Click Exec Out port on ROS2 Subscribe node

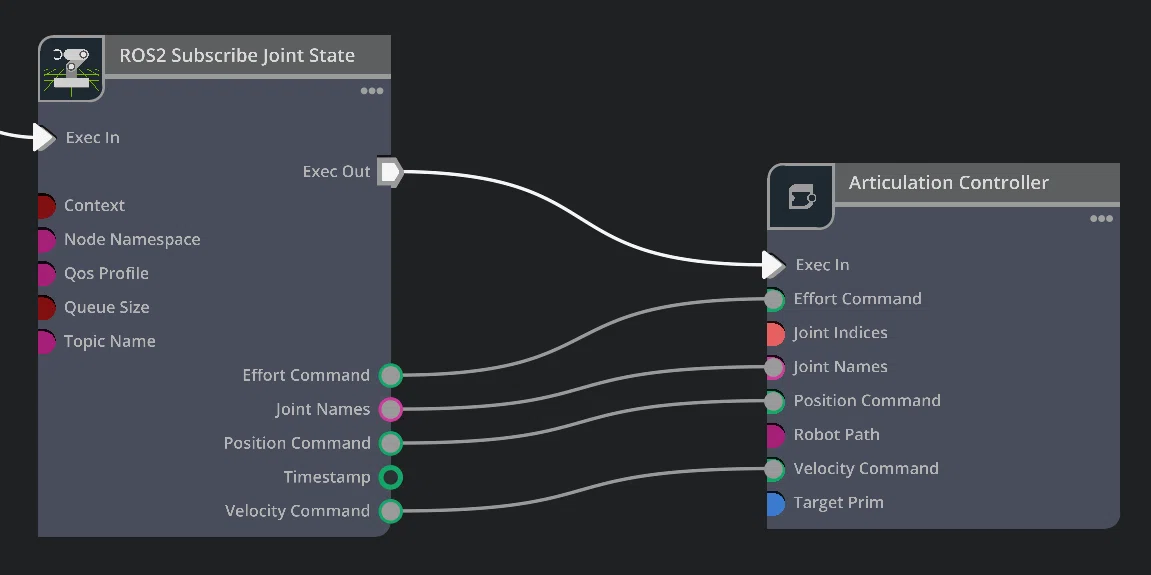tap(390, 172)
